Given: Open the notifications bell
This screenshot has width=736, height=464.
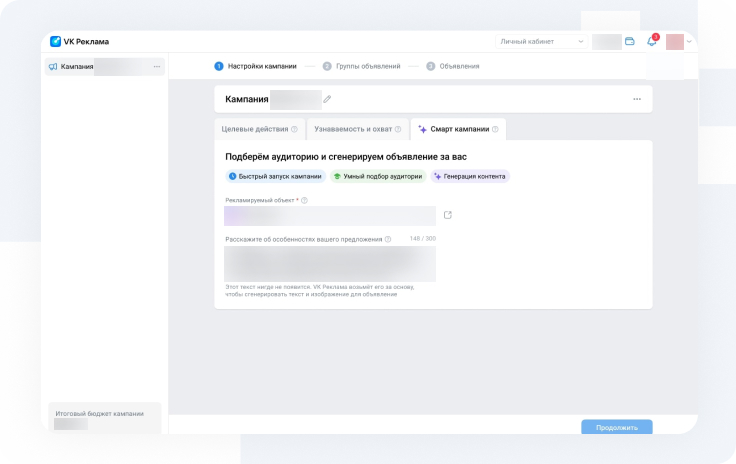Looking at the screenshot, I should click(x=651, y=41).
